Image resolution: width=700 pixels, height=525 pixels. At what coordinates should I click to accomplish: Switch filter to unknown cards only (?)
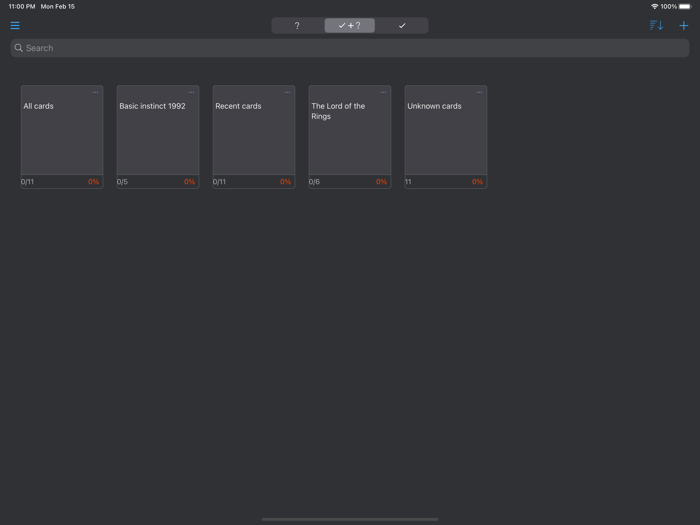297,26
